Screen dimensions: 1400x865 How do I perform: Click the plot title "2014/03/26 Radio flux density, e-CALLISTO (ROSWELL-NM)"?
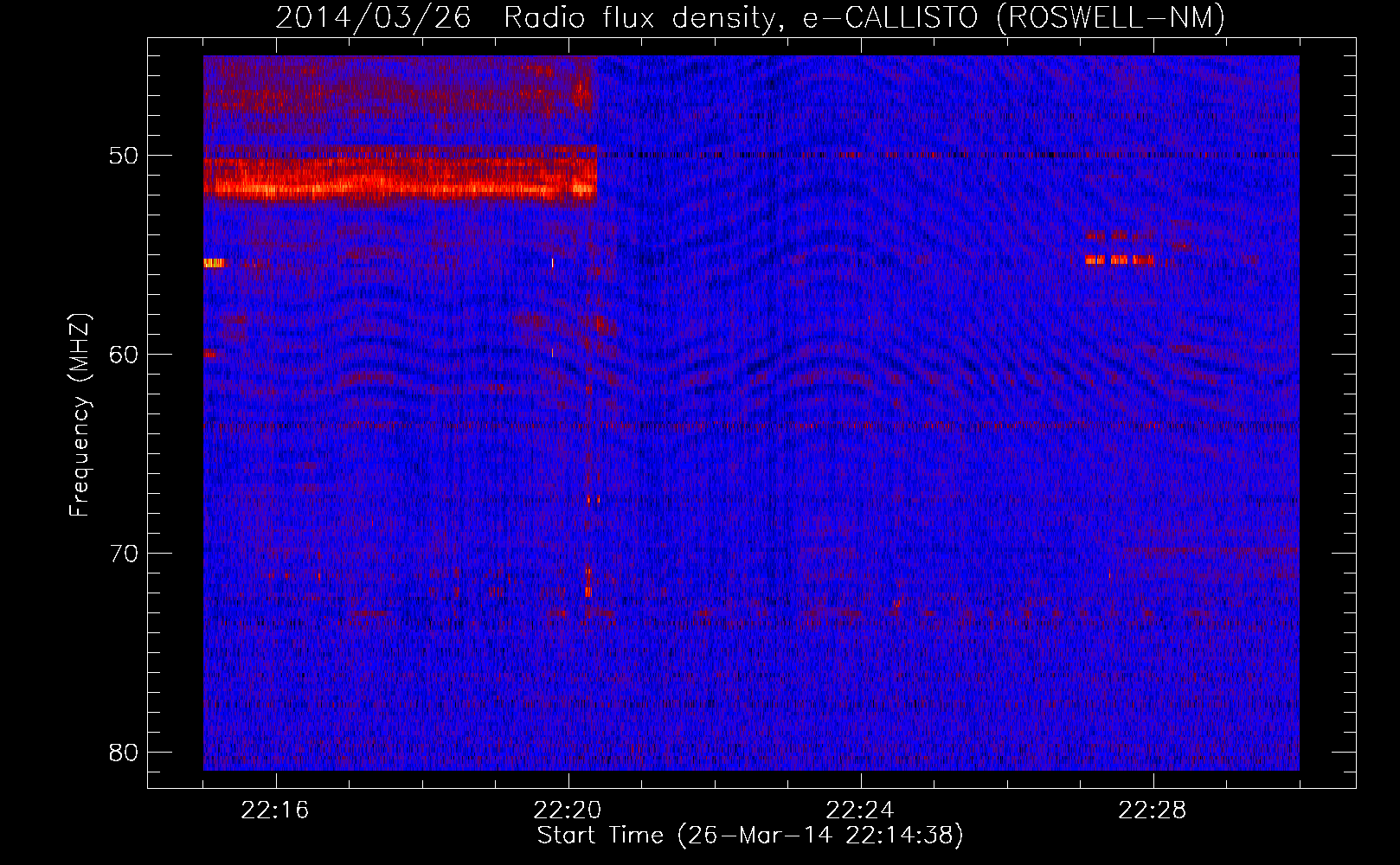point(750,18)
